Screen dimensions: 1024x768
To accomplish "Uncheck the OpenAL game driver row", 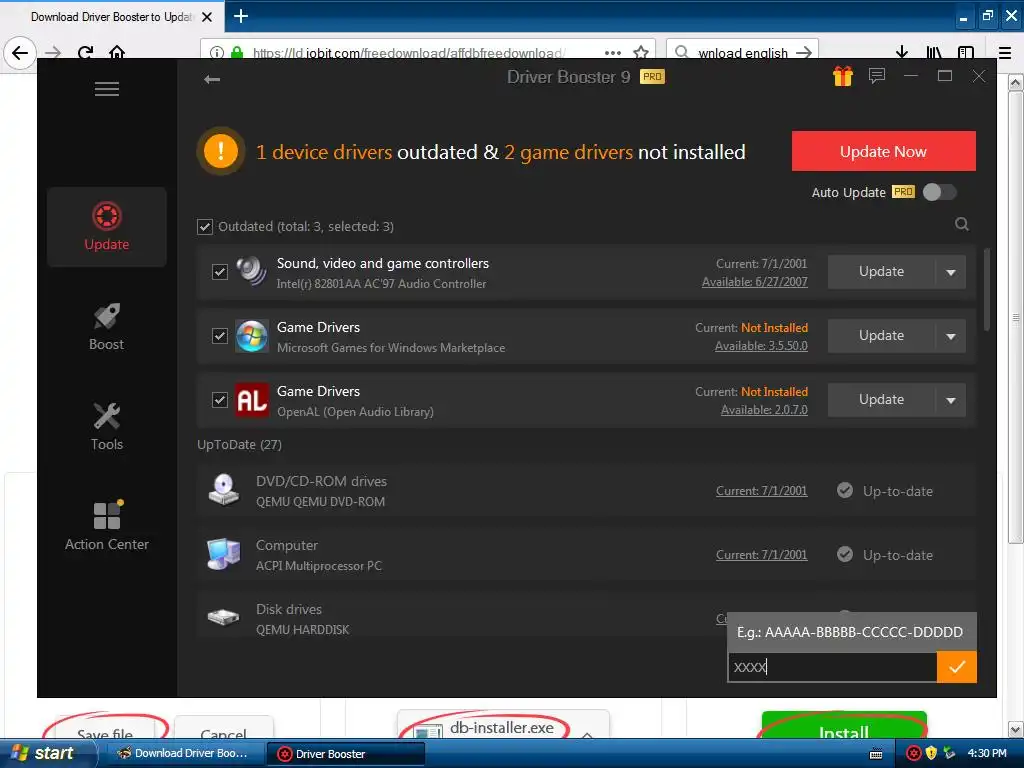I will (220, 400).
